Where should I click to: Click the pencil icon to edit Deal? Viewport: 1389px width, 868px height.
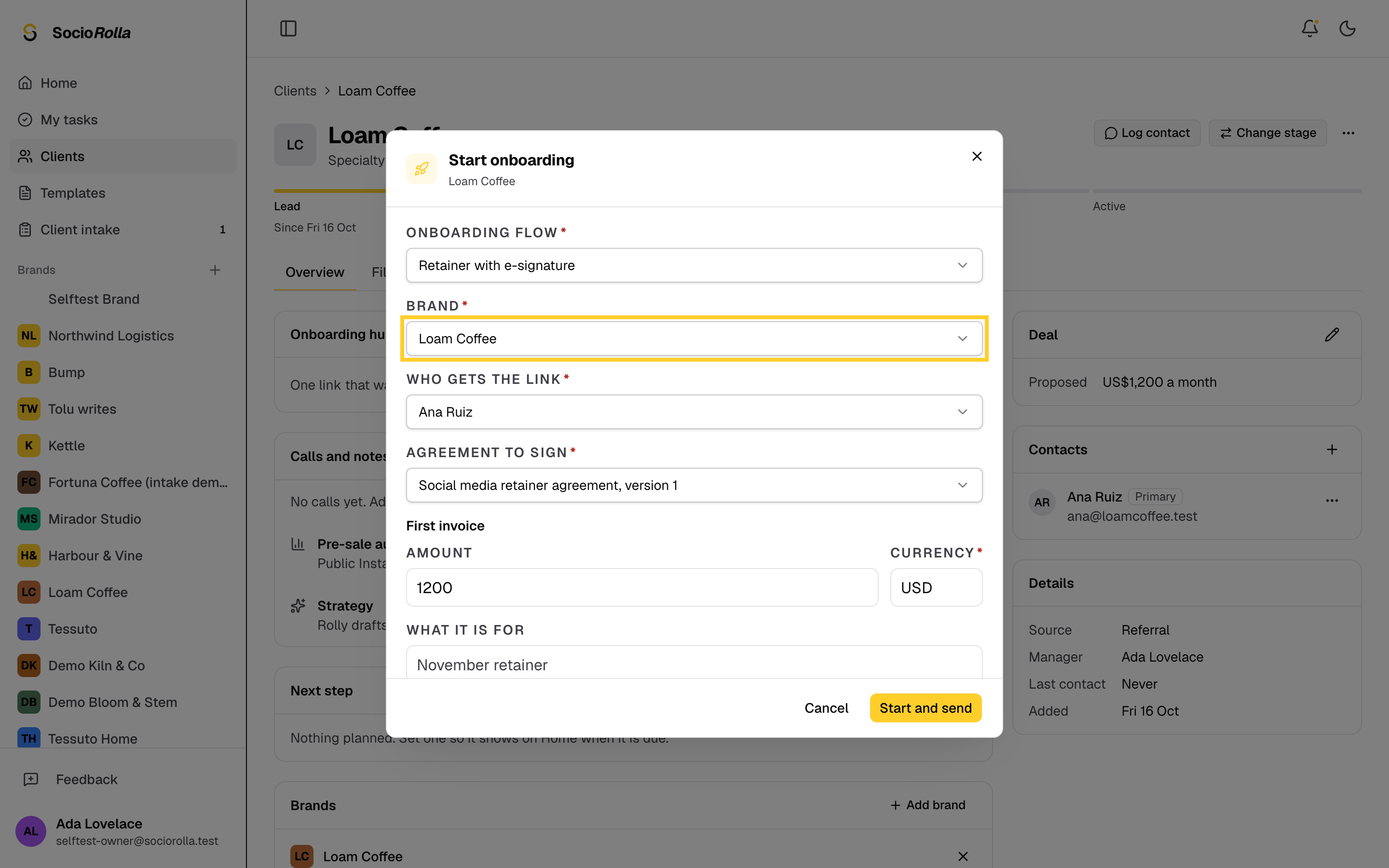[x=1332, y=335]
